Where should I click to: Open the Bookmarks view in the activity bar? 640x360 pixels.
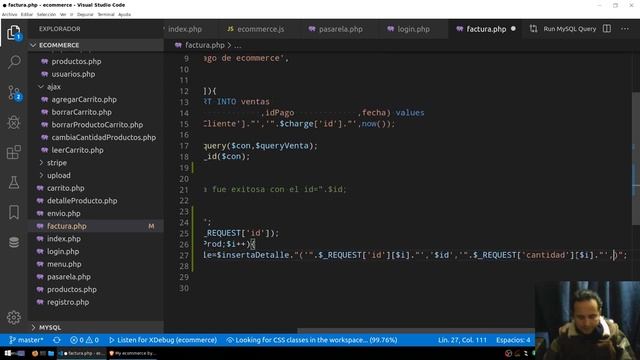[x=14, y=212]
